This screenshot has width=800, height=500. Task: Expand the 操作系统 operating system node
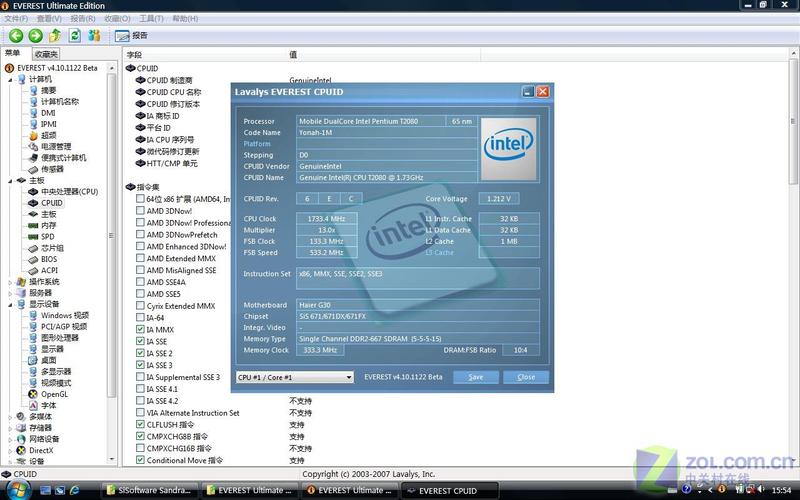coord(10,282)
